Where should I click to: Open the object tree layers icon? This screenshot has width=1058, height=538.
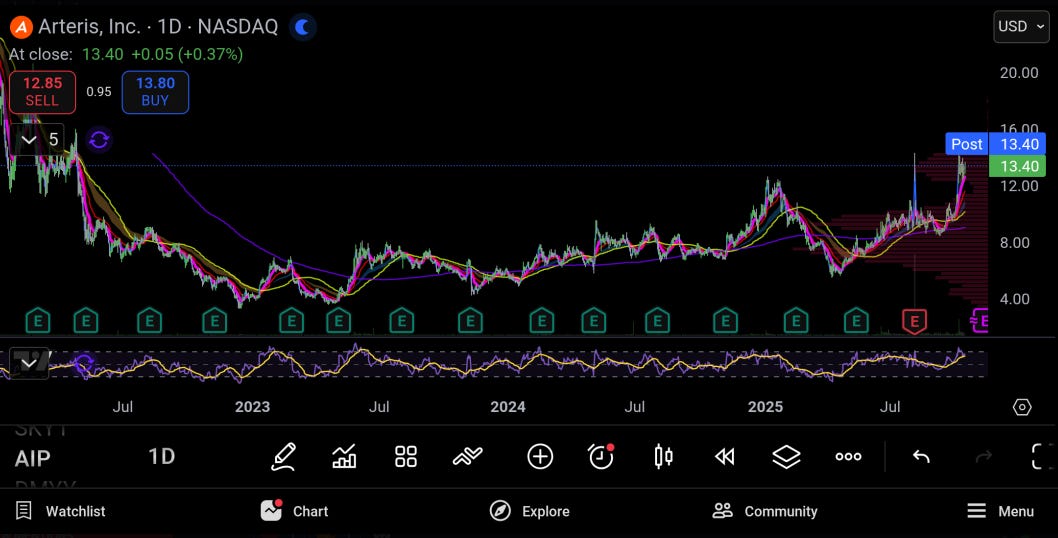[786, 457]
